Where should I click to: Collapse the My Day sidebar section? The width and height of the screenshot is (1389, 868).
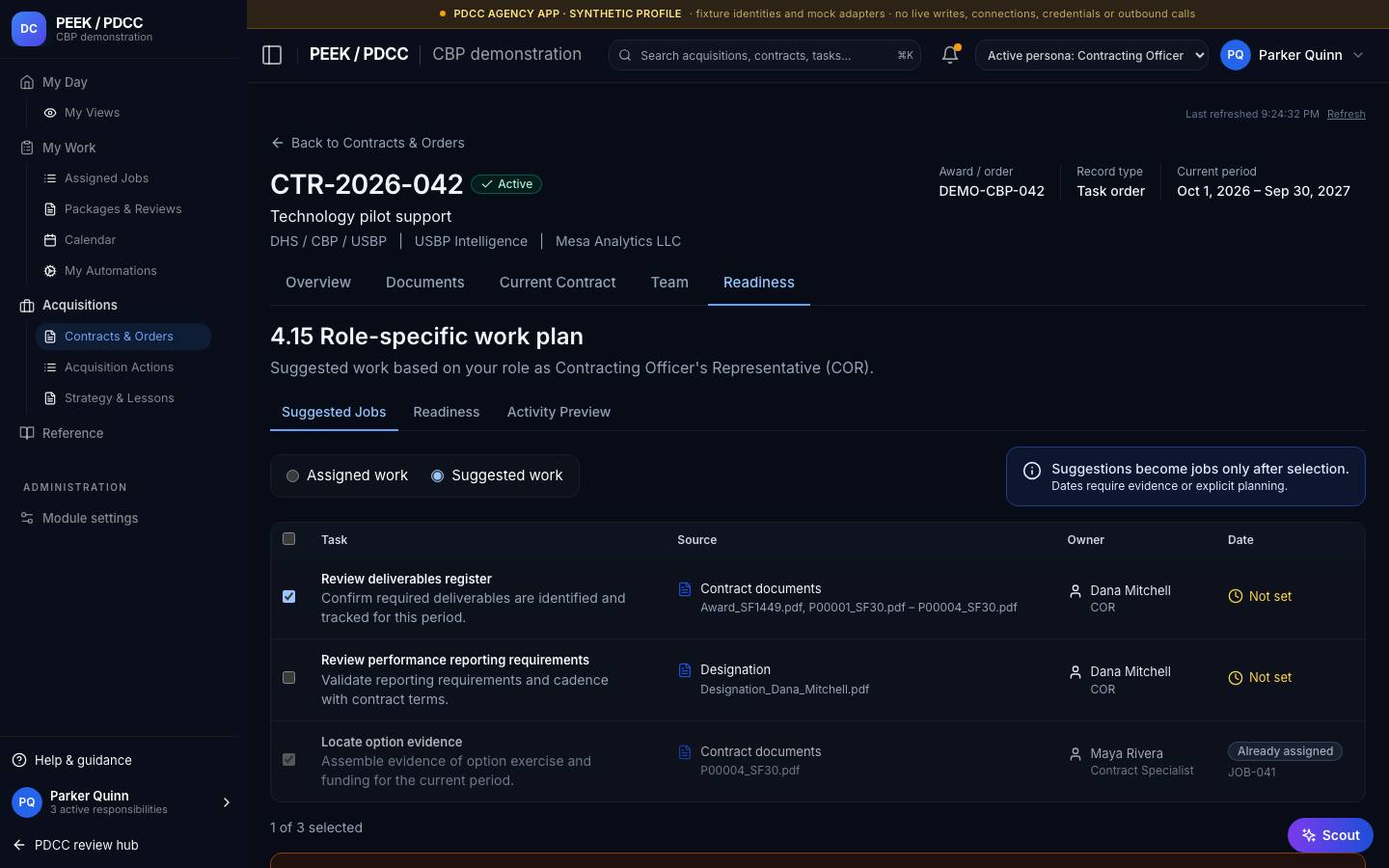(54, 82)
